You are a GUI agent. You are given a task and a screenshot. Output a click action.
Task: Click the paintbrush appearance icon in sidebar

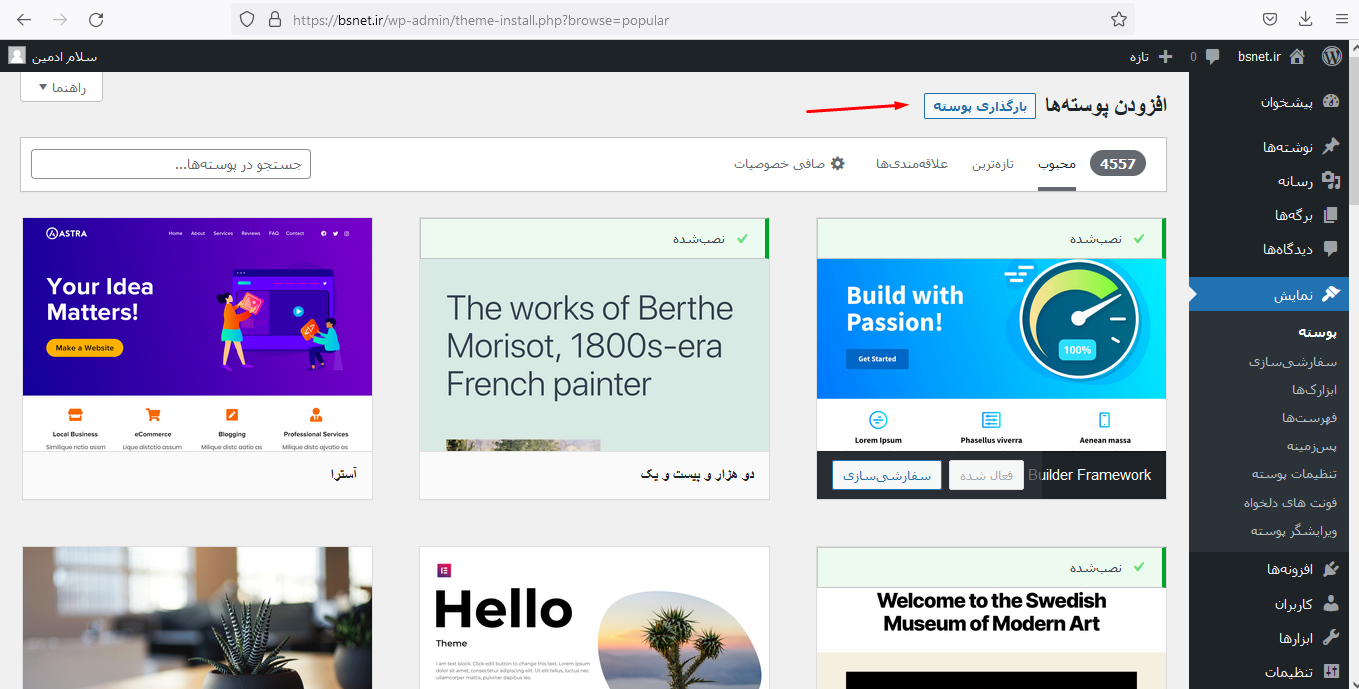(1331, 294)
